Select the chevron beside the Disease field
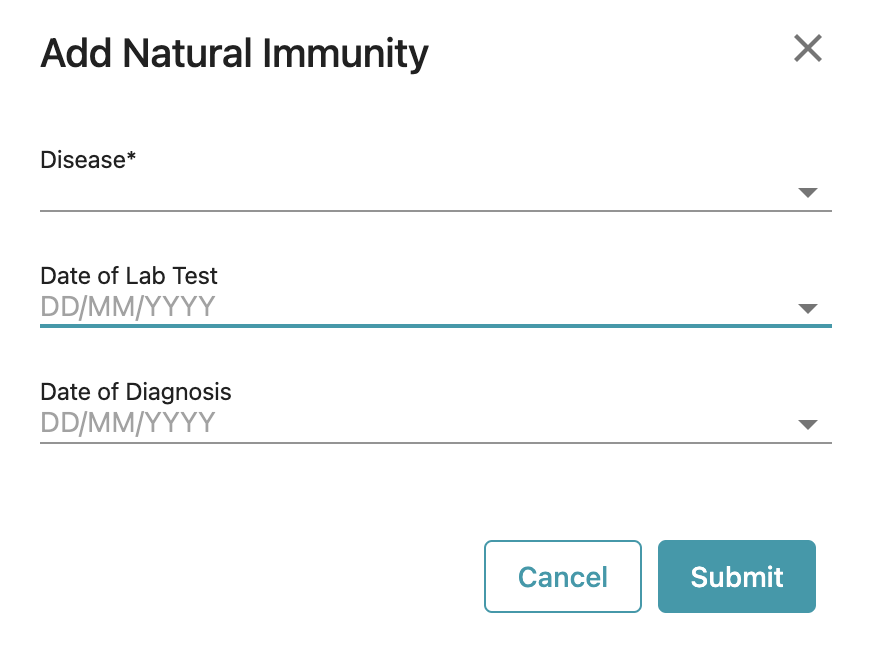 click(x=808, y=193)
